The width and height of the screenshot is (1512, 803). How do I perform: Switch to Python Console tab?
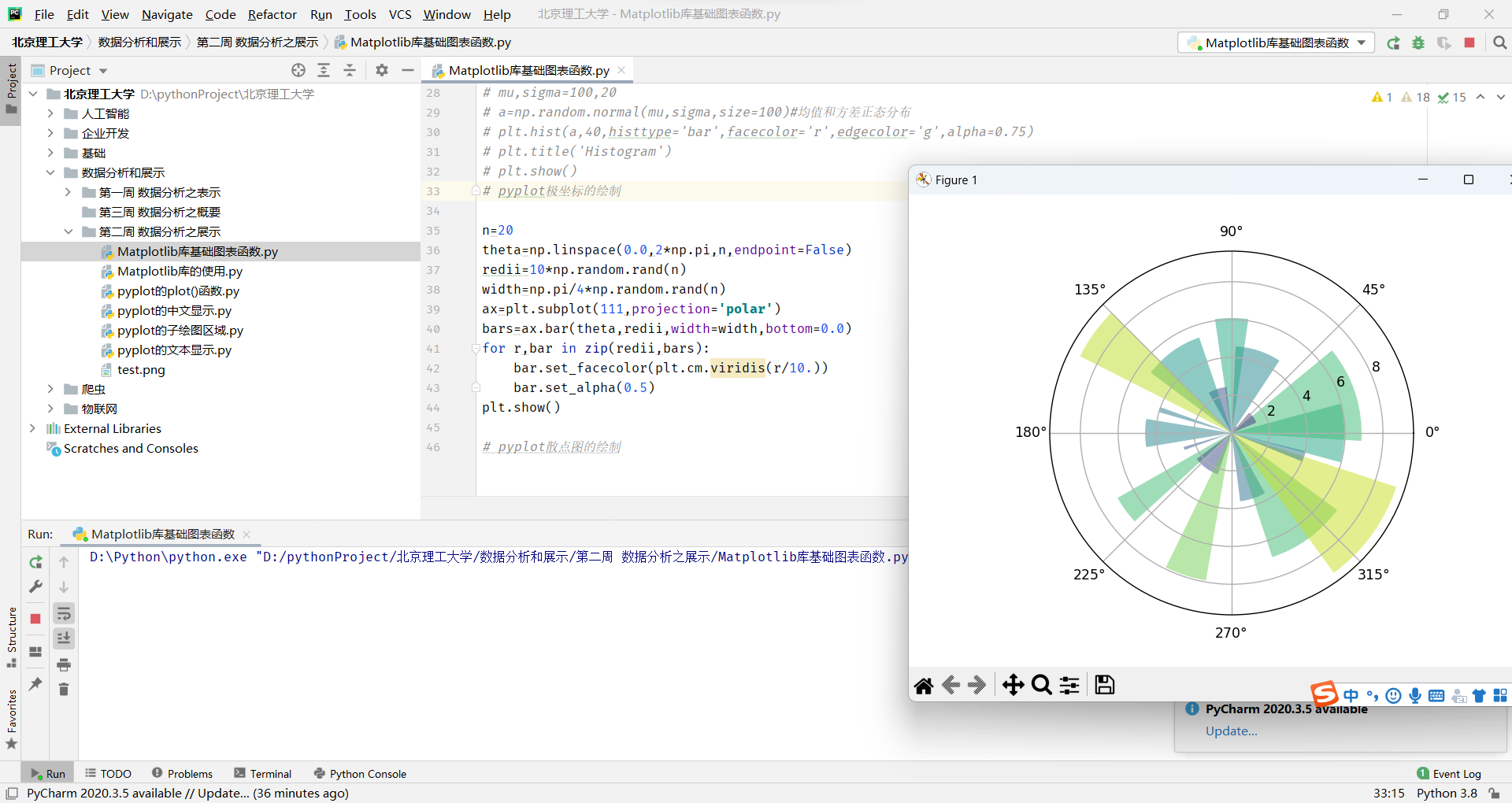point(360,774)
